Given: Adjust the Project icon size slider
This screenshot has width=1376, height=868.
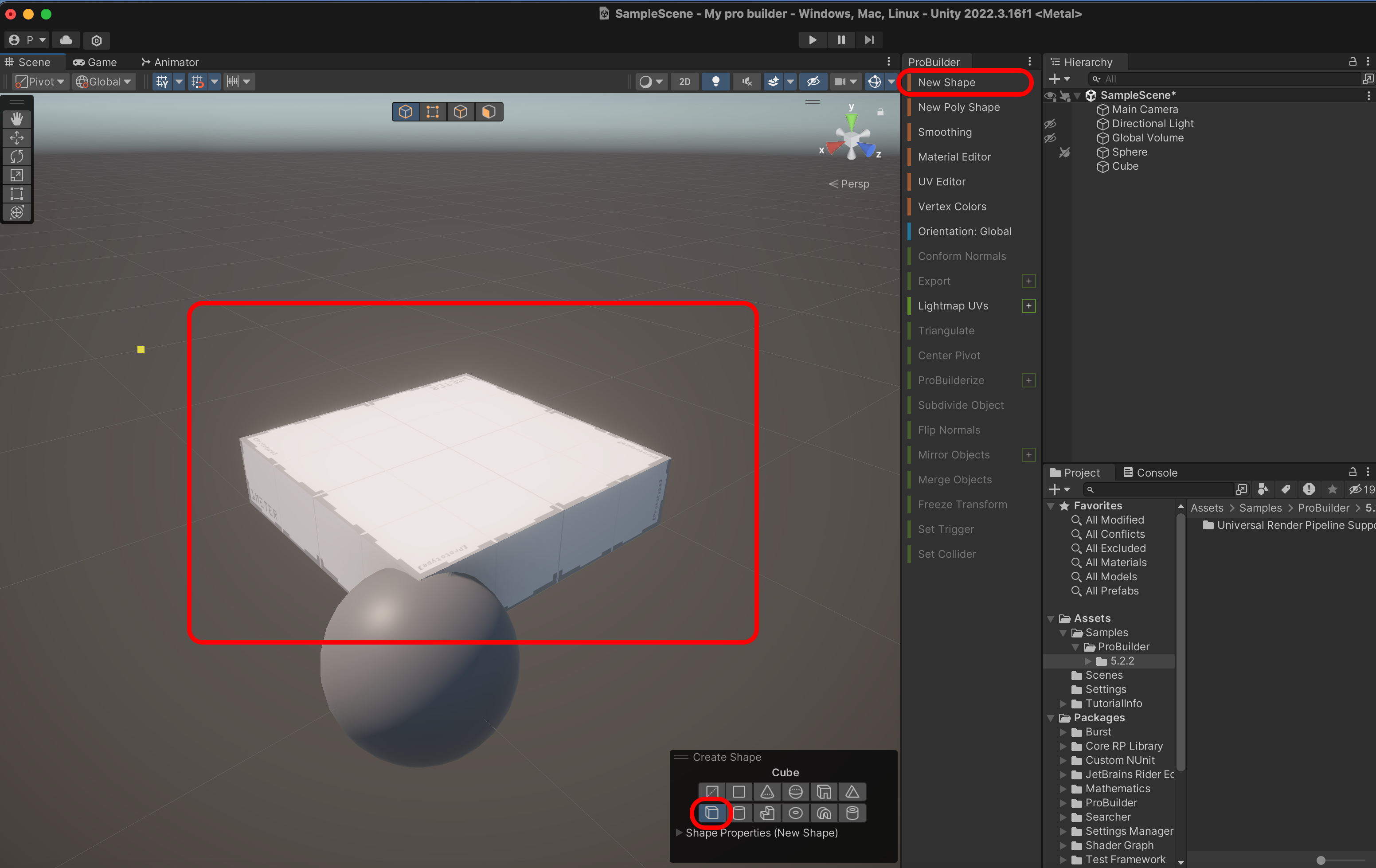Looking at the screenshot, I should pyautogui.click(x=1321, y=860).
